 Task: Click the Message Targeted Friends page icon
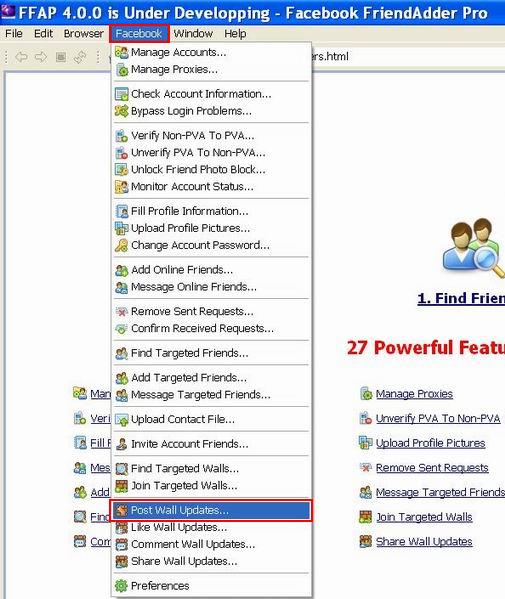[x=366, y=492]
